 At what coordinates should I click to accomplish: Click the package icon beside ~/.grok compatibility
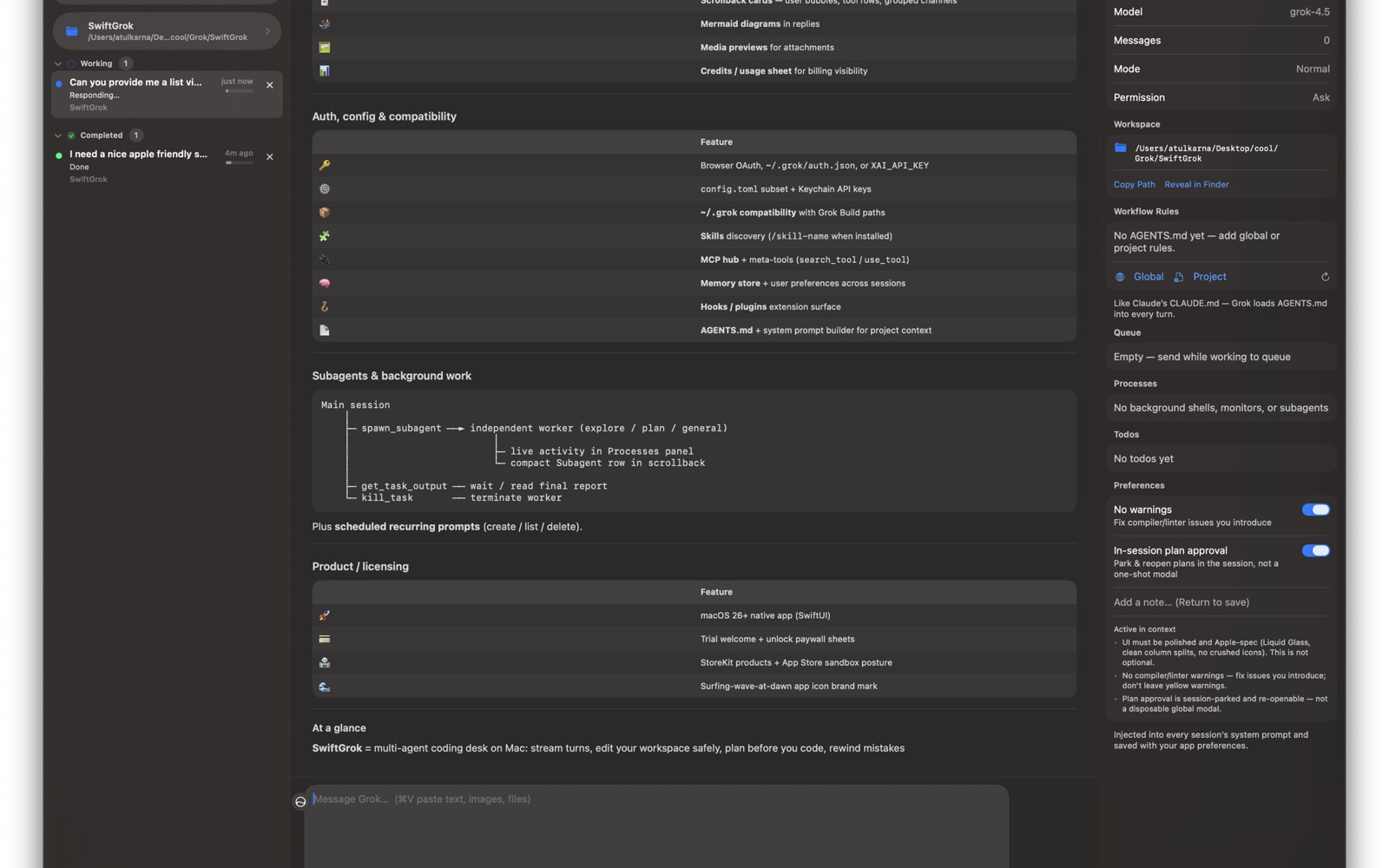[325, 212]
